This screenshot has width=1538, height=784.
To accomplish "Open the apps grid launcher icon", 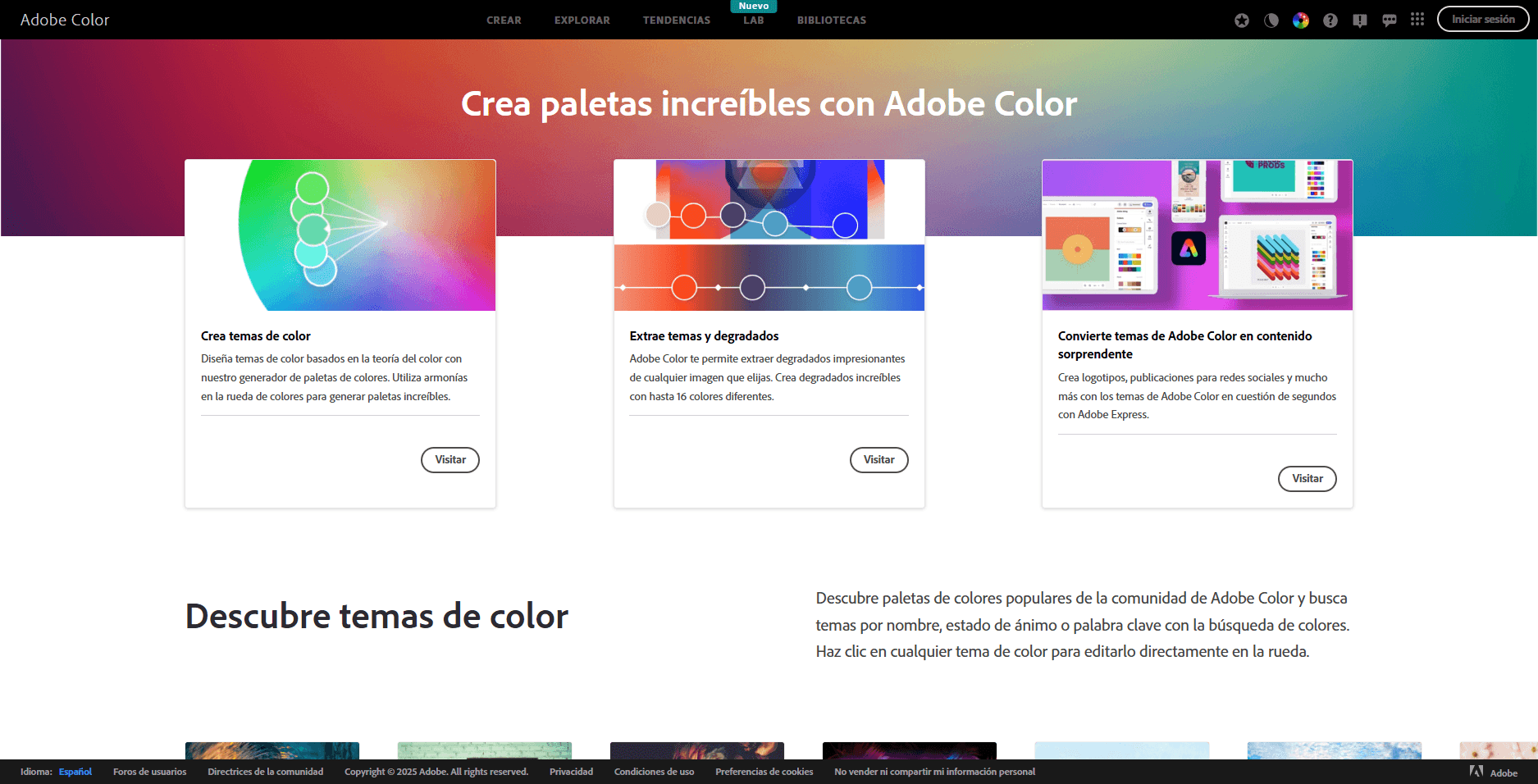I will [x=1417, y=20].
